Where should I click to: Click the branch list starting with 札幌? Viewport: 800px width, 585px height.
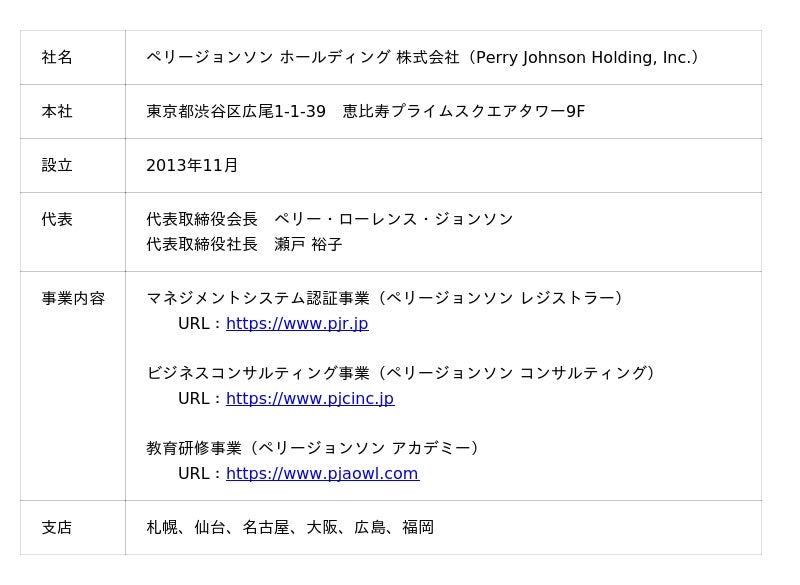(x=290, y=528)
